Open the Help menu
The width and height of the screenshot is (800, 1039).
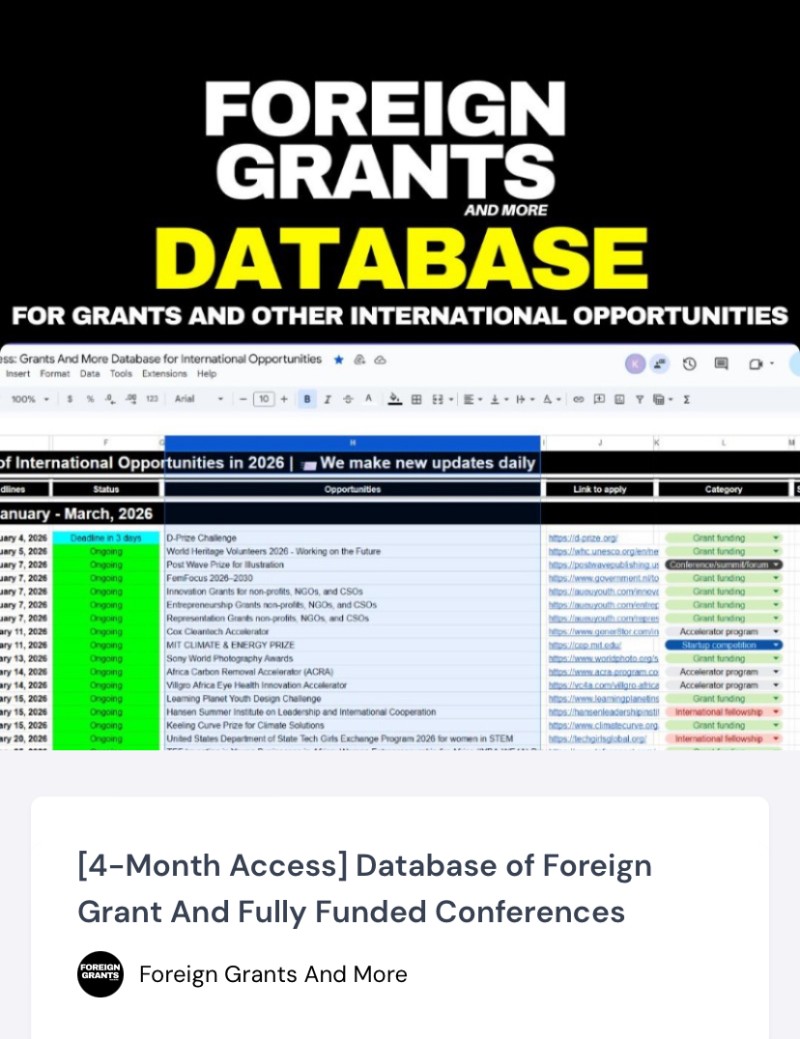(x=207, y=374)
